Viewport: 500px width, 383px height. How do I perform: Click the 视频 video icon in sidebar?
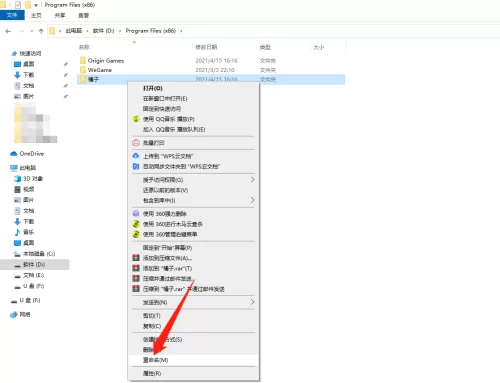point(17,189)
